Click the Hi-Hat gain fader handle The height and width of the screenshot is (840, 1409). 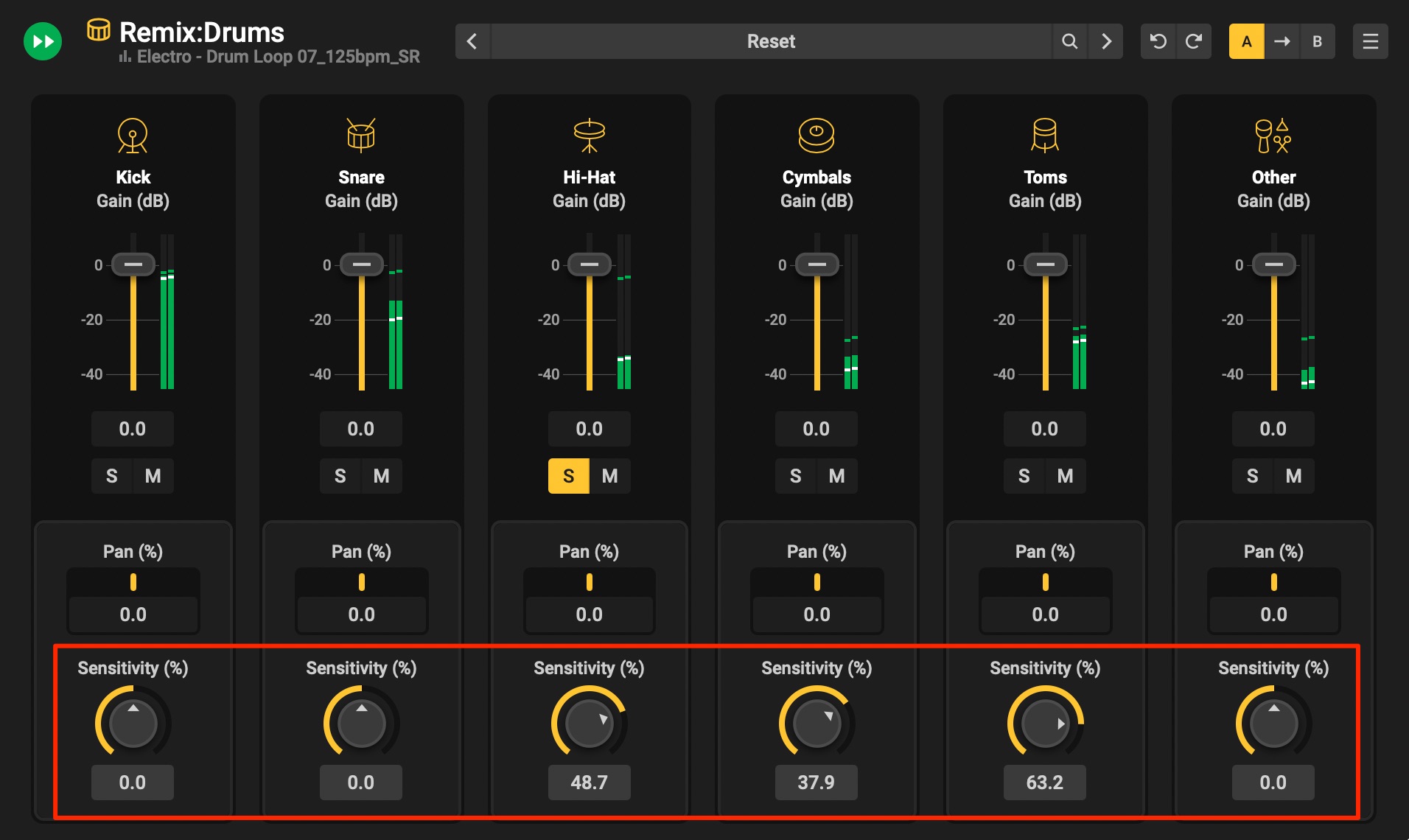pos(590,264)
